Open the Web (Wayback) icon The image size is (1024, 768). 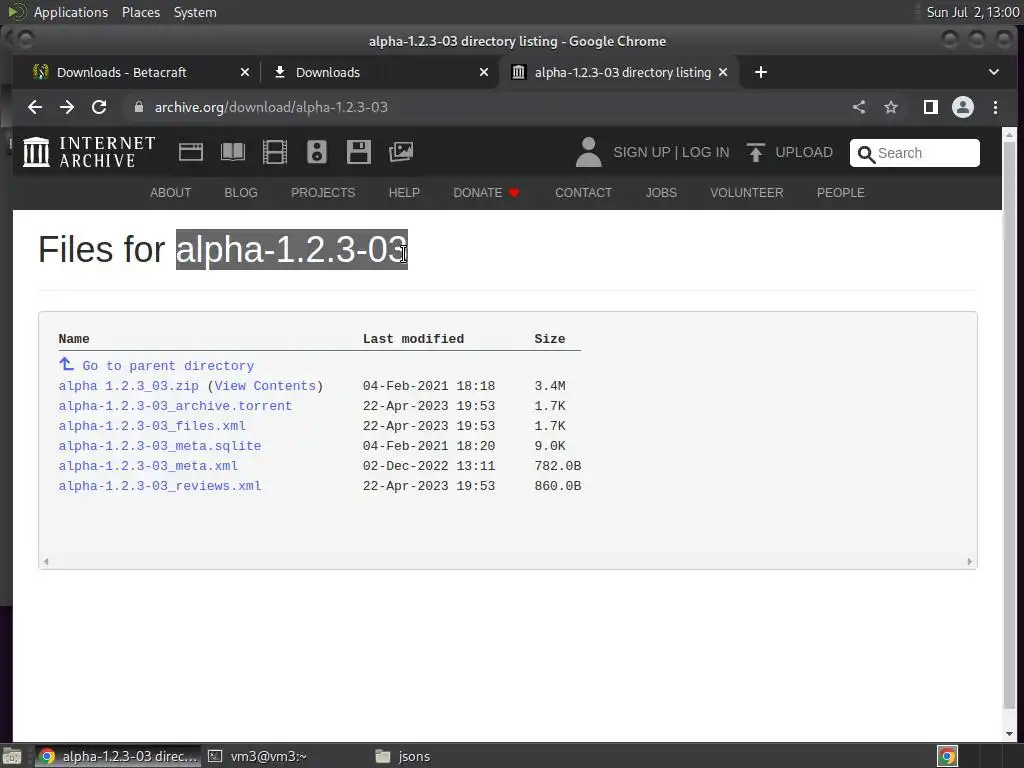pos(191,152)
